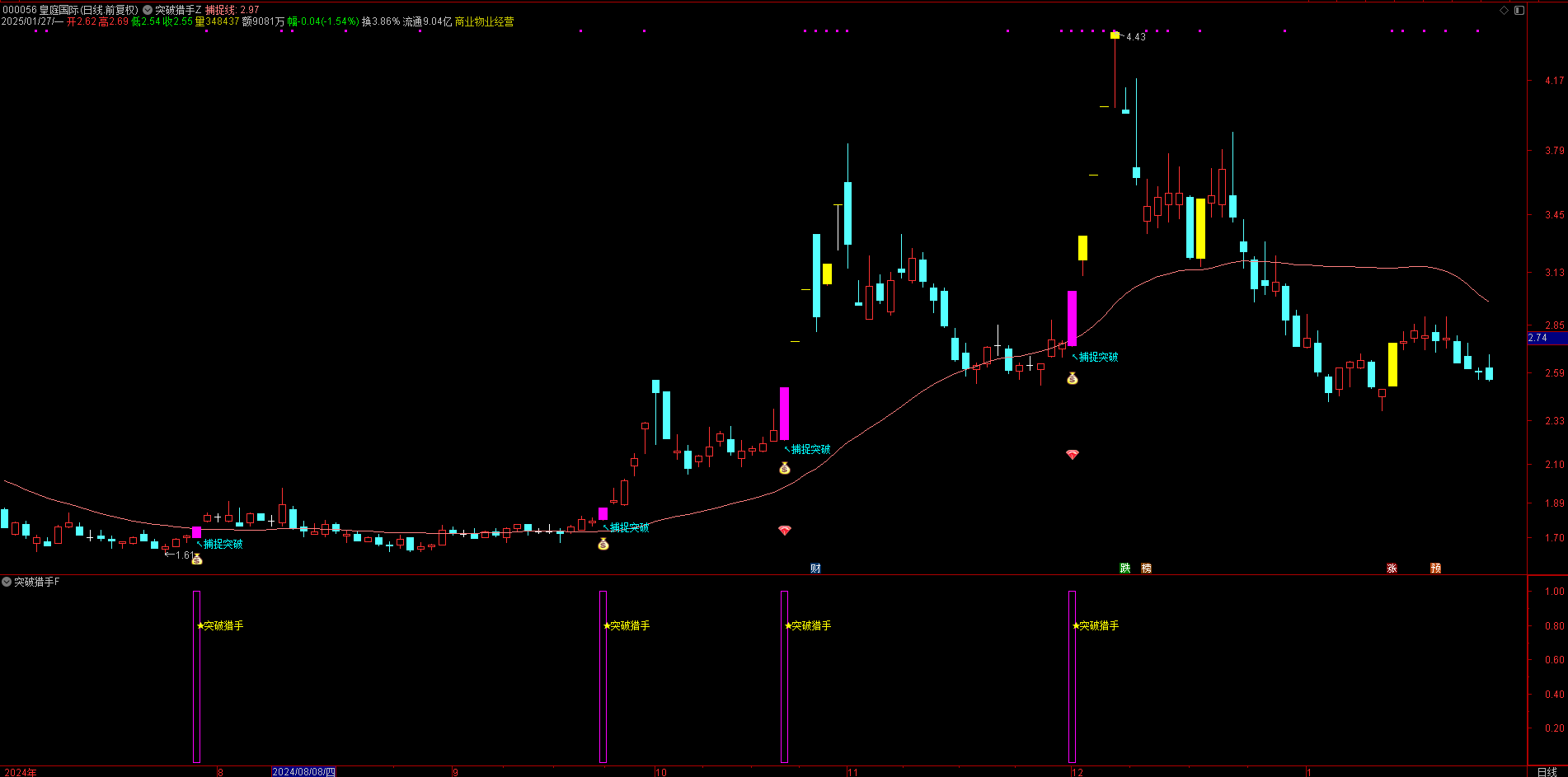Click the red gem icon under December breakout
1568x777 pixels.
click(x=1073, y=454)
